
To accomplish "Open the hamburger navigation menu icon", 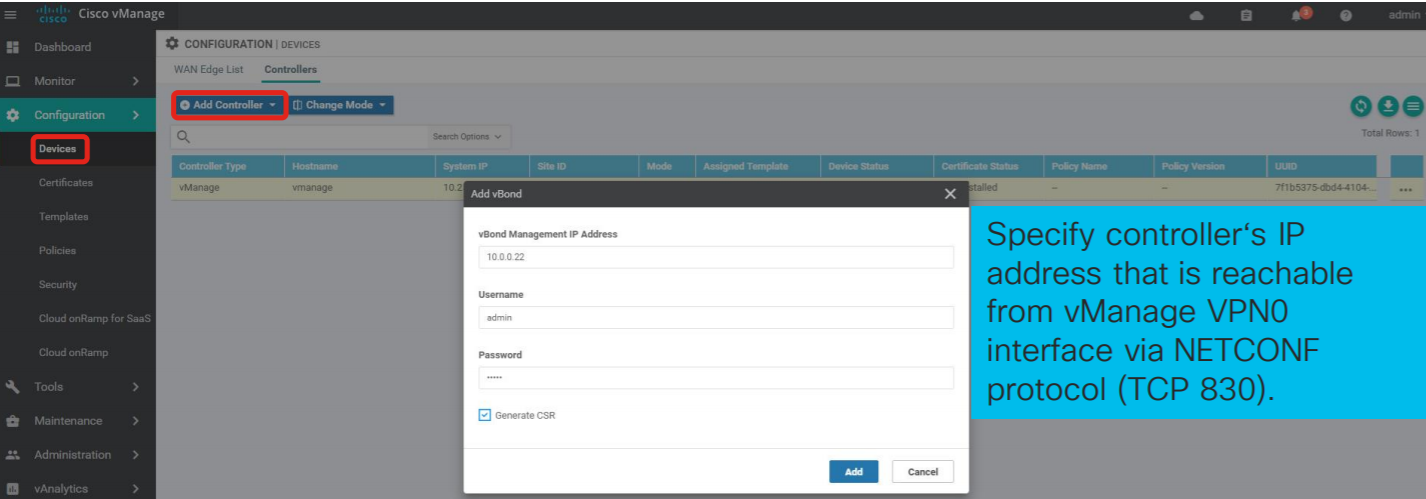I will click(x=11, y=14).
